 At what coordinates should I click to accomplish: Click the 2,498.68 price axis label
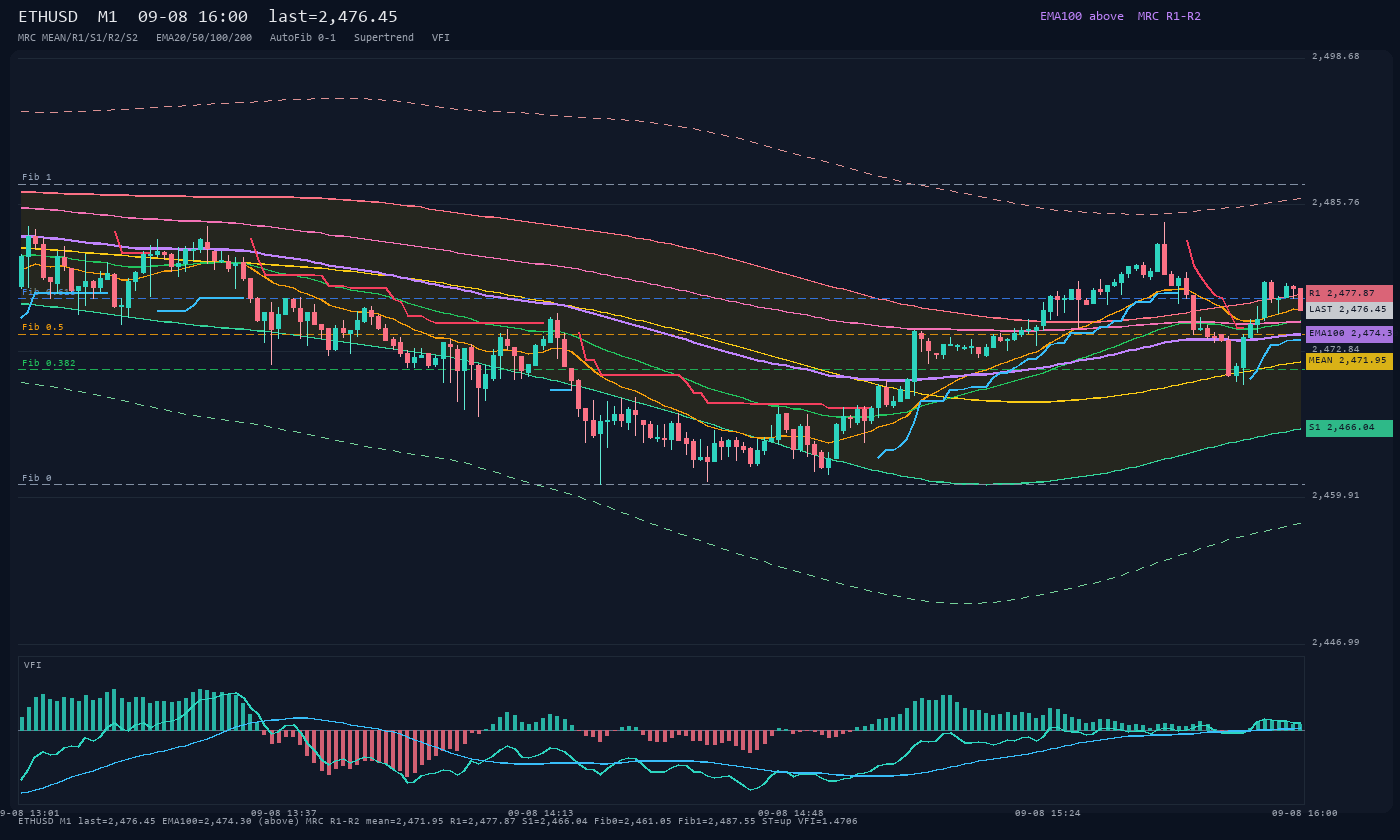pos(1336,56)
